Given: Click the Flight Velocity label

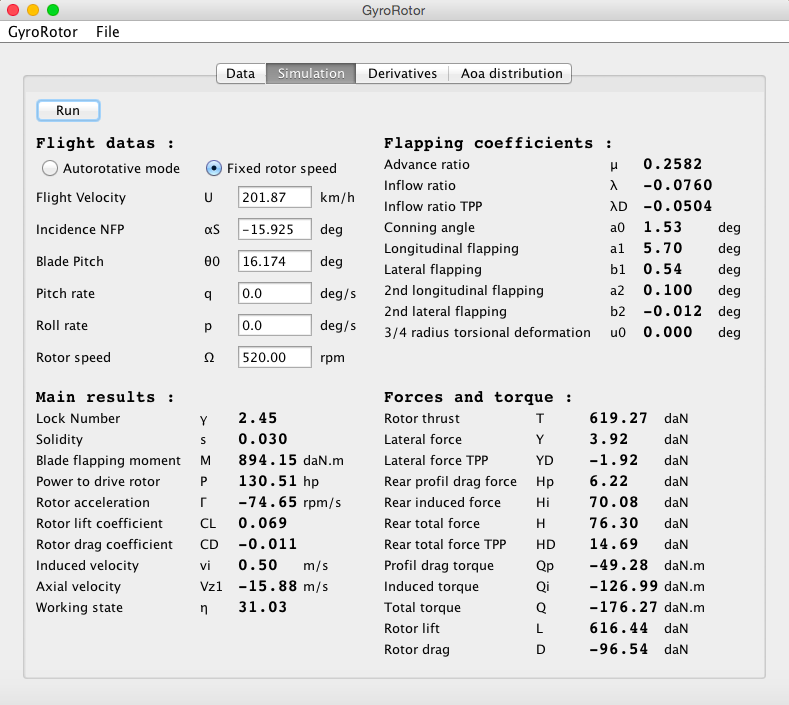Looking at the screenshot, I should click(81, 197).
